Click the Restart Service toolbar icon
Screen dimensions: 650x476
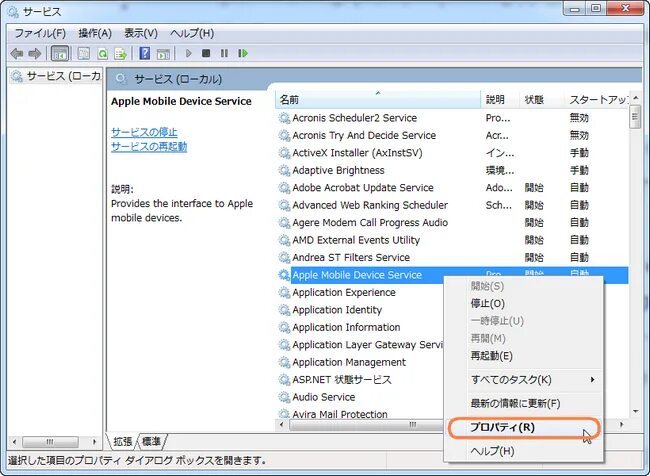243,53
